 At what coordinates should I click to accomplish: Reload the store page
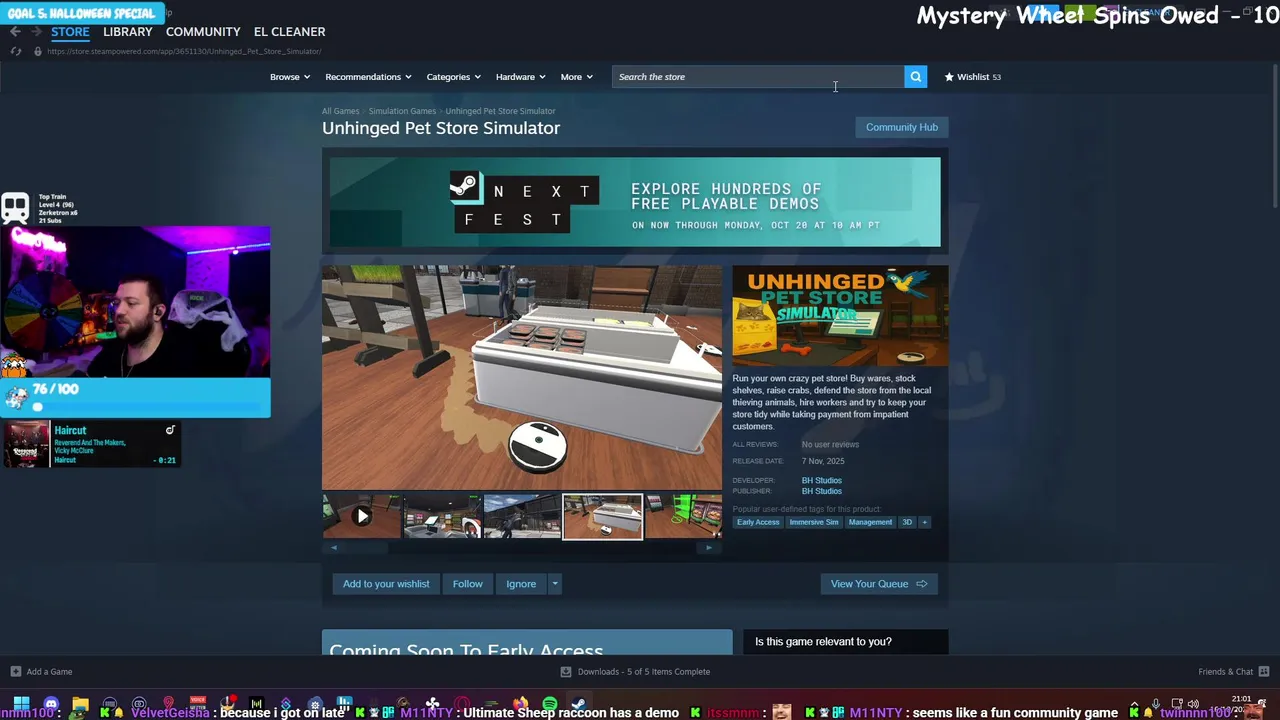[x=16, y=51]
